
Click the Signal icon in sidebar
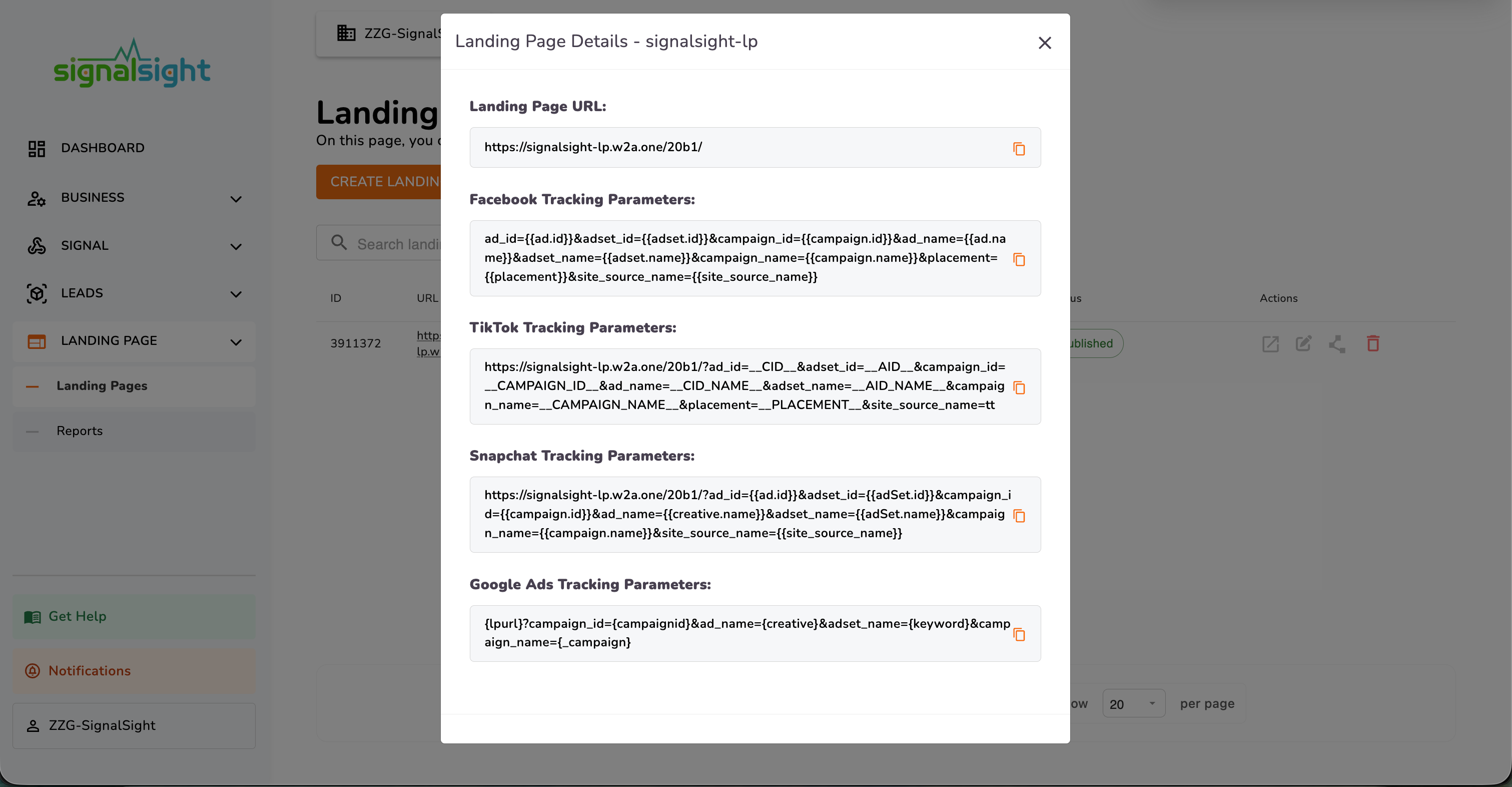[x=37, y=245]
